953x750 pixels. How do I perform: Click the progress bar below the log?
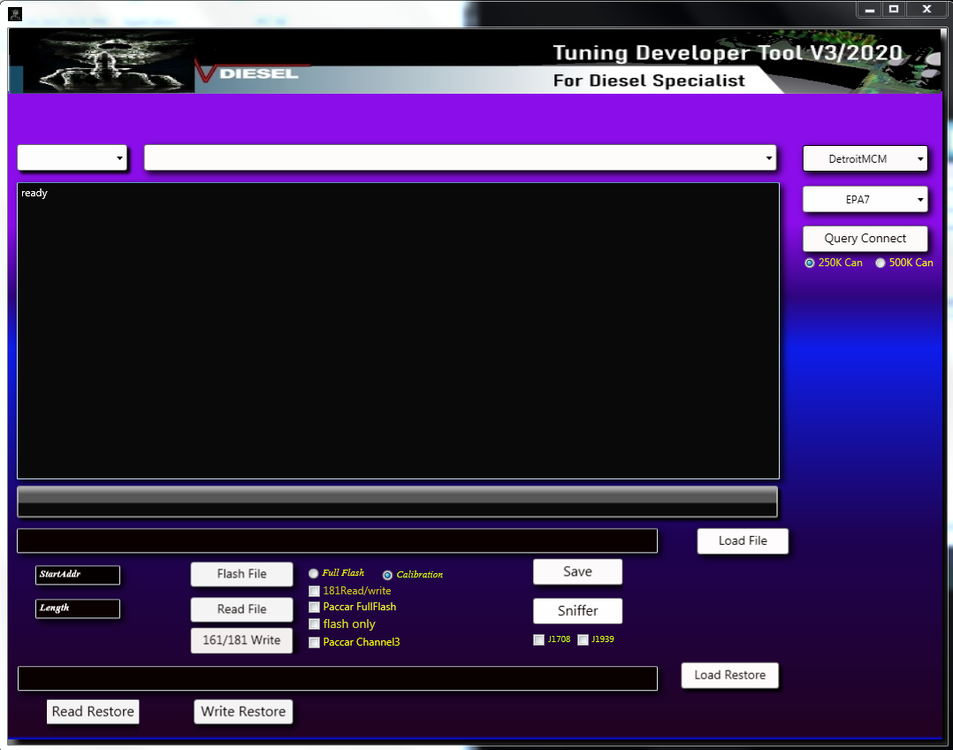397,502
